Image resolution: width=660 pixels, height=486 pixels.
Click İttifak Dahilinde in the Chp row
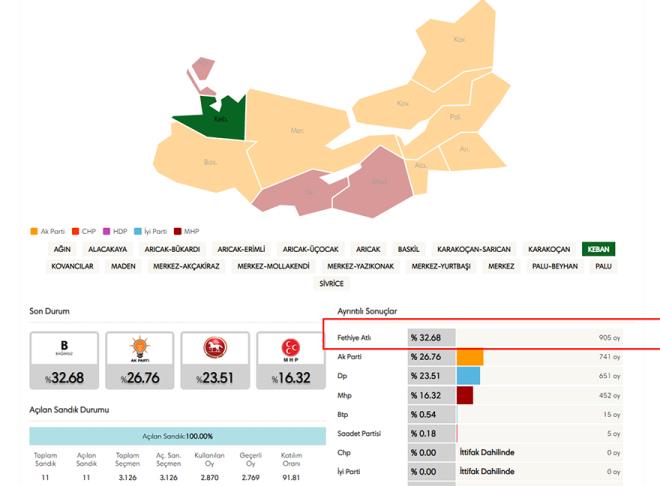pyautogui.click(x=487, y=452)
